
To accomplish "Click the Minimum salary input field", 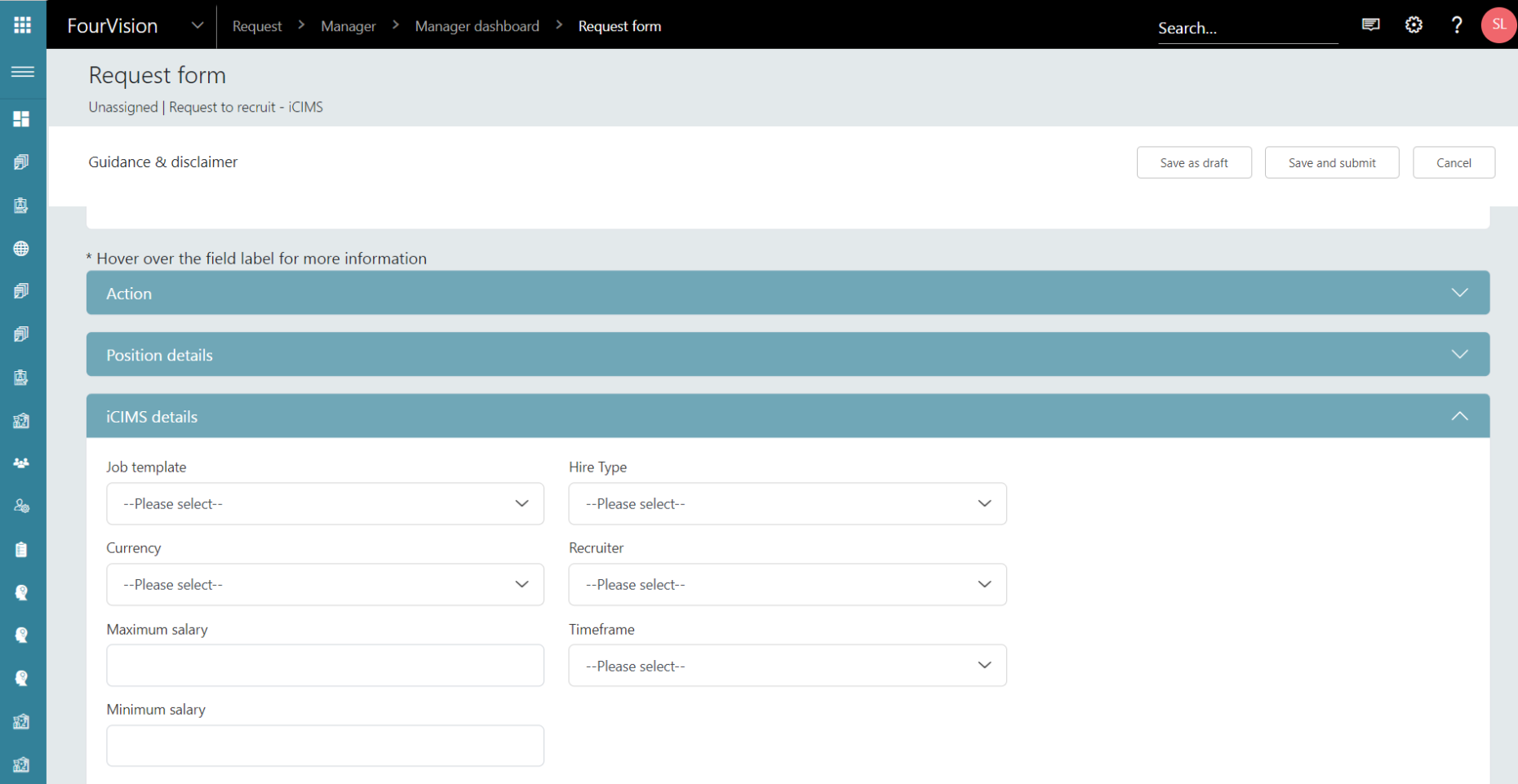I will (325, 746).
